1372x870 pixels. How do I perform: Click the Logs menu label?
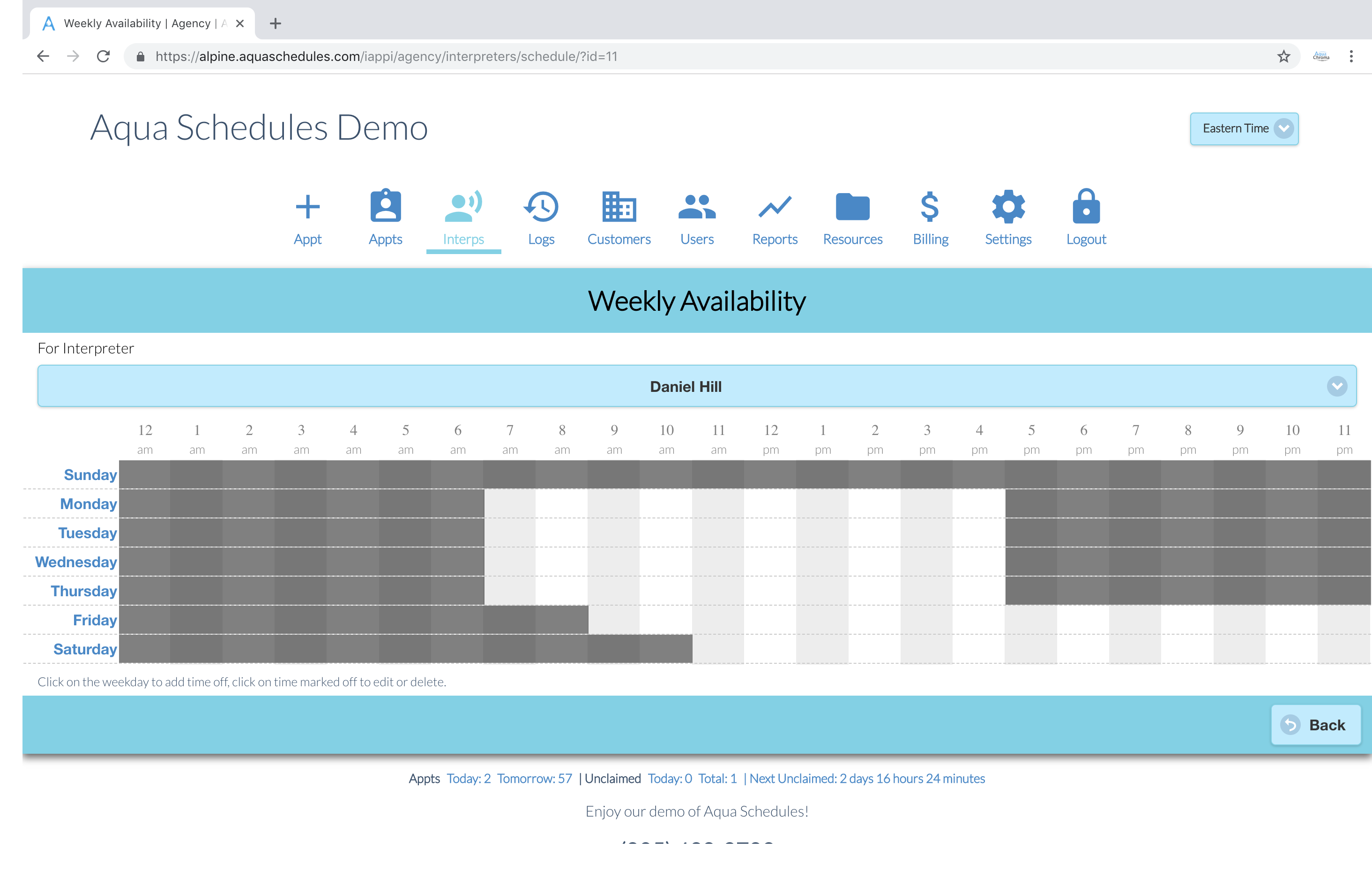[x=541, y=239]
